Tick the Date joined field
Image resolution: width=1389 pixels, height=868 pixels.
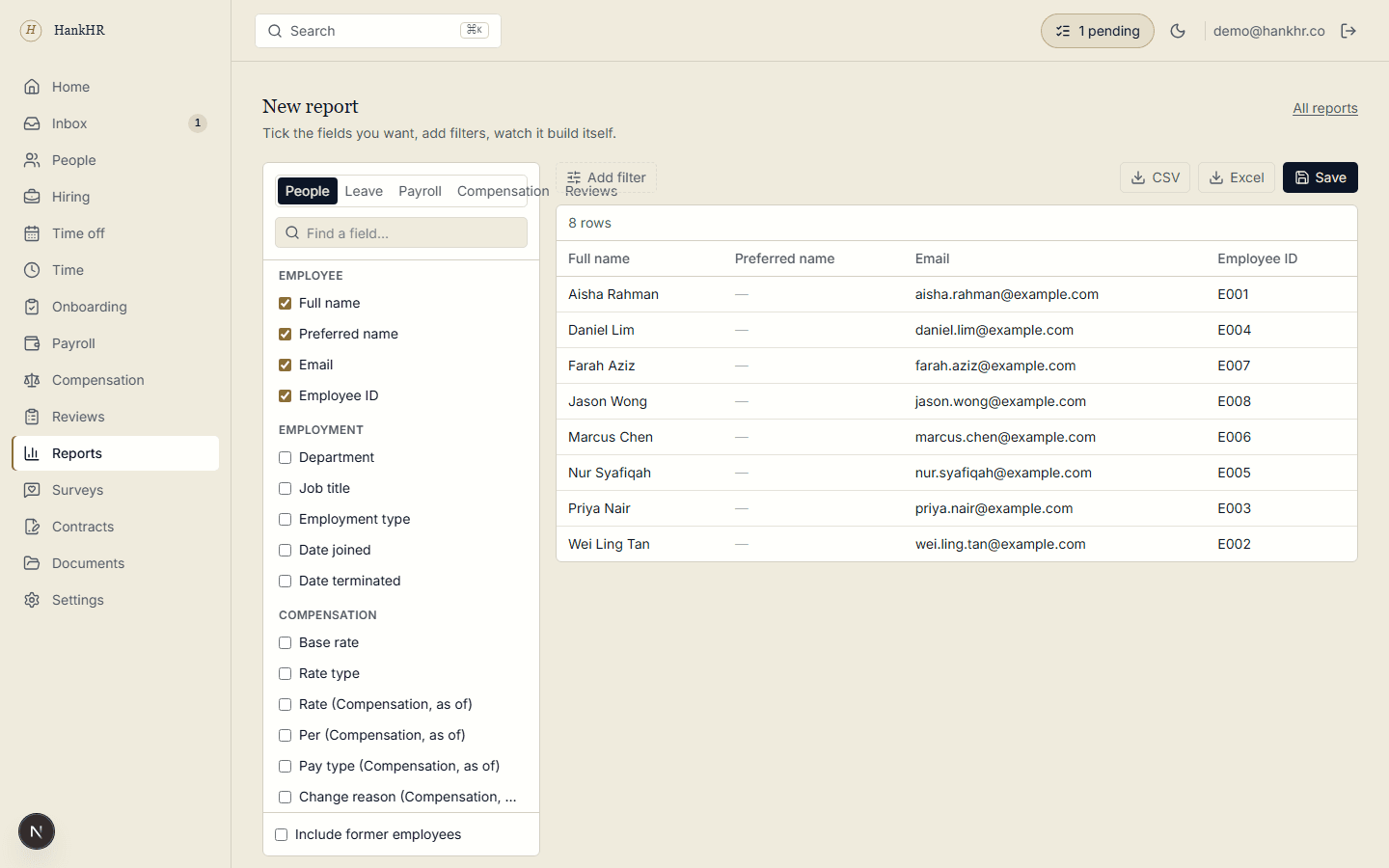285,550
